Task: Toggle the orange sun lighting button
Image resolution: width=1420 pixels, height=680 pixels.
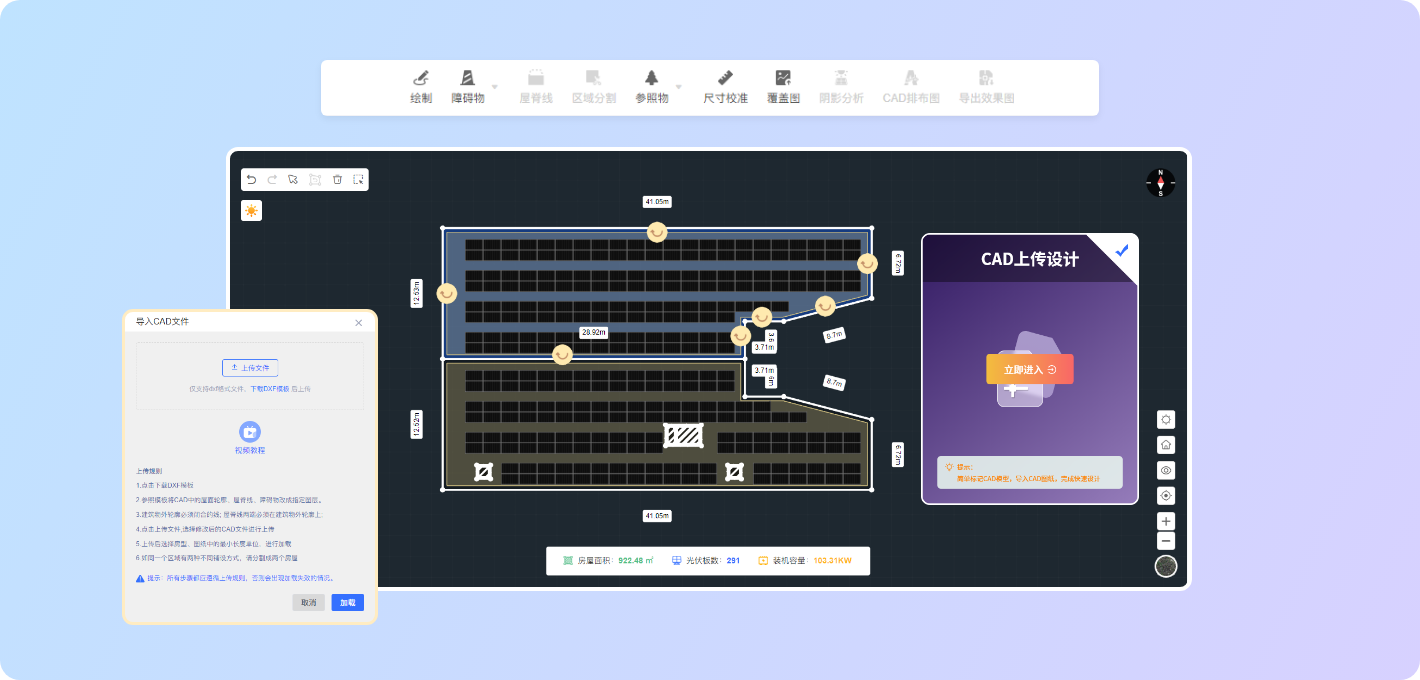Action: pos(251,211)
